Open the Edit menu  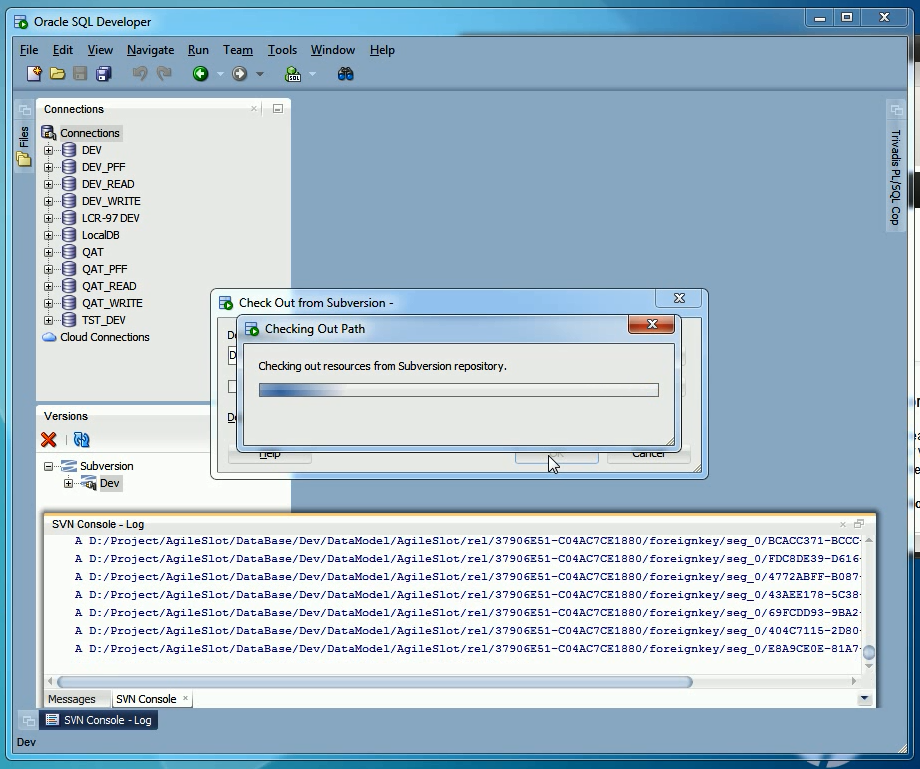click(63, 50)
